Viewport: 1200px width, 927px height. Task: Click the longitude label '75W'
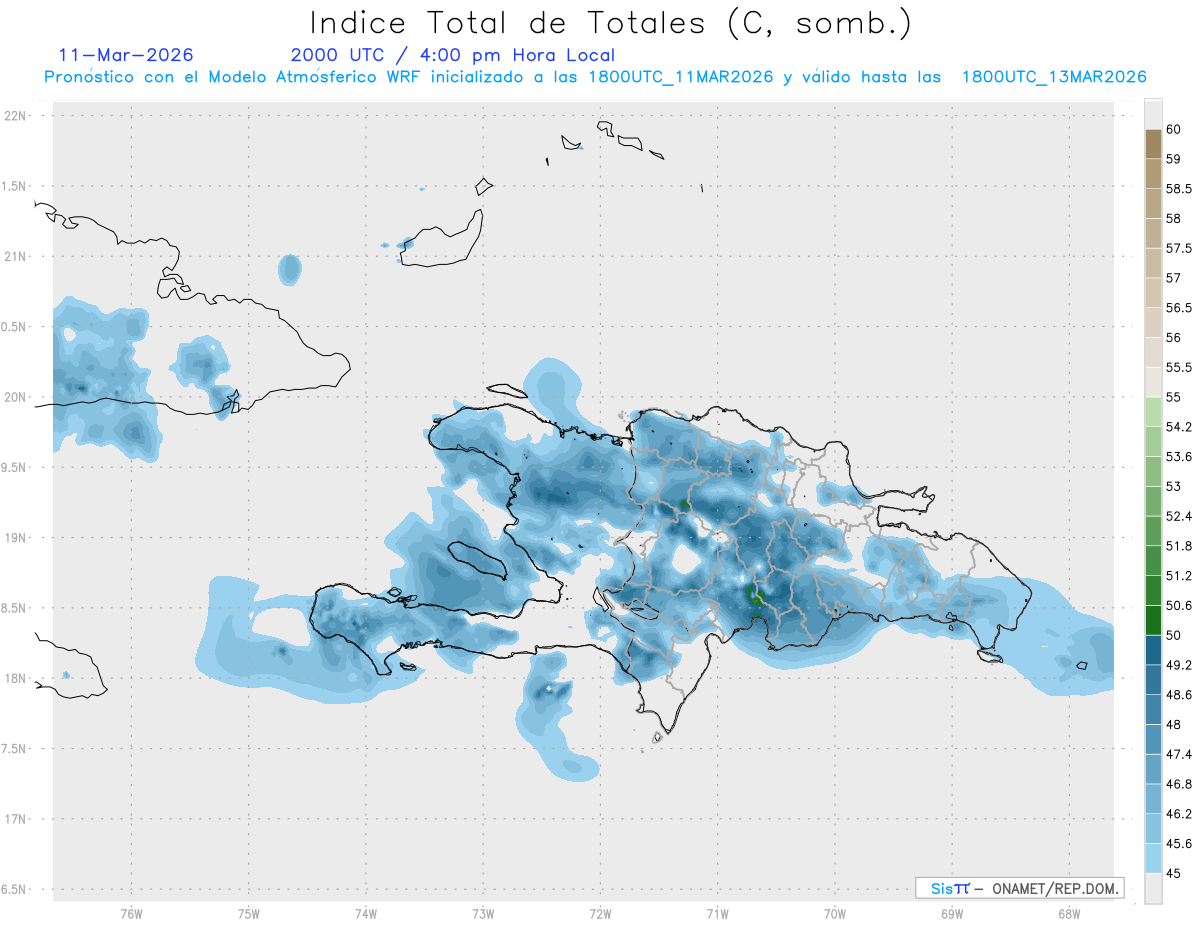[x=248, y=913]
